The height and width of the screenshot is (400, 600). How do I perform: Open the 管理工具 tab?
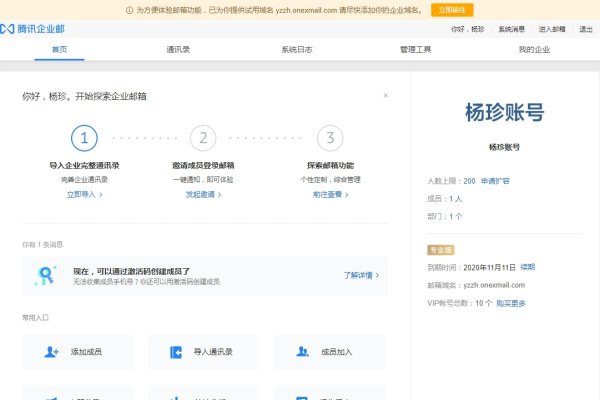(x=415, y=49)
